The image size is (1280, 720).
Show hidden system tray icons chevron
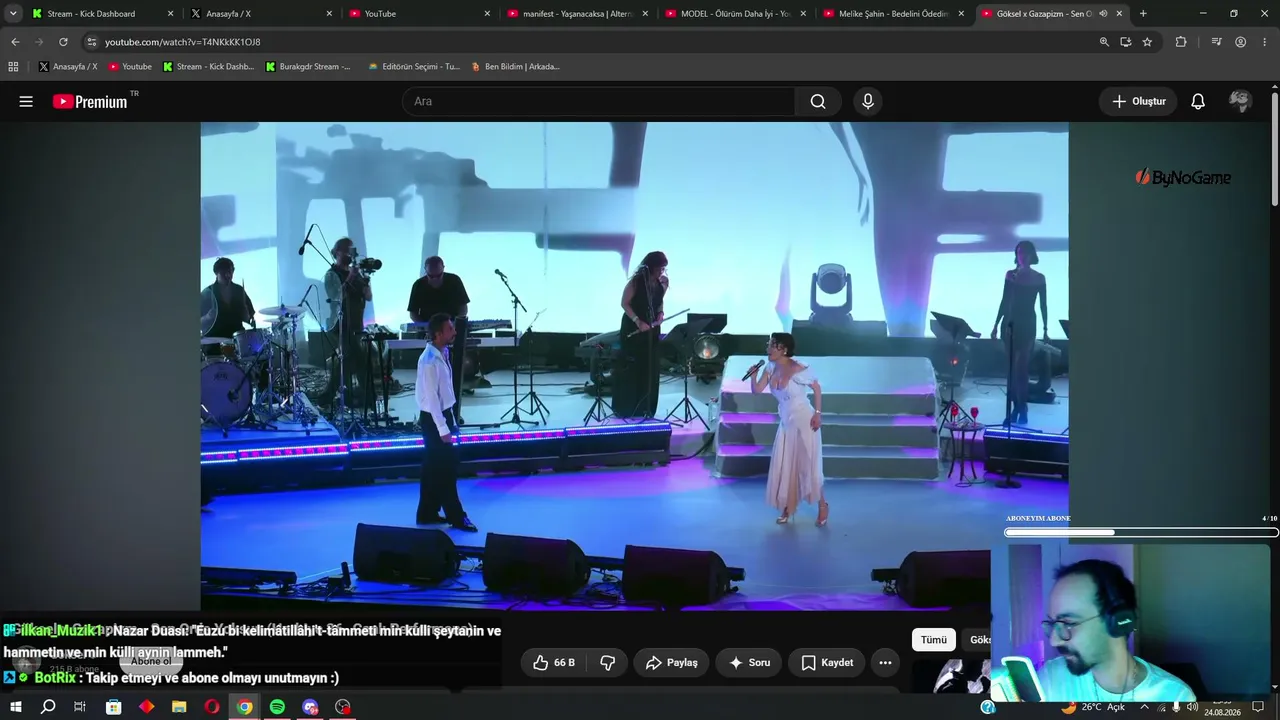tap(1144, 707)
